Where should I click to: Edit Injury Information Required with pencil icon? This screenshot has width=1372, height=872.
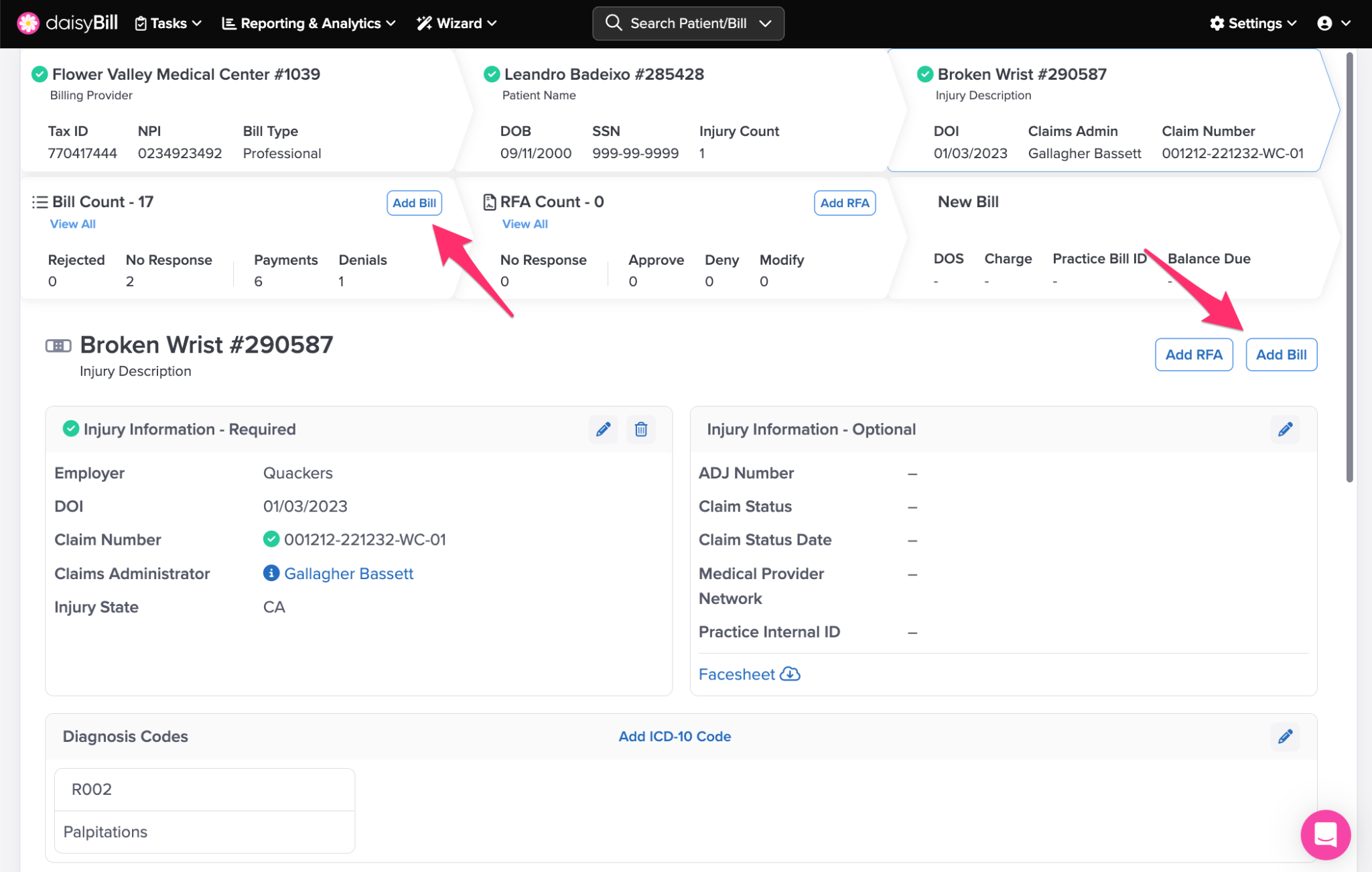(603, 429)
